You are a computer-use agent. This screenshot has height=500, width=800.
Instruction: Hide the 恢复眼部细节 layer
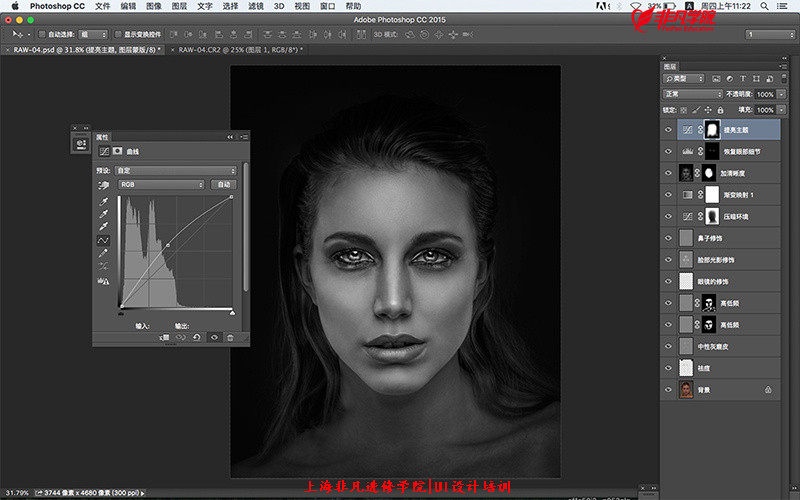[x=668, y=151]
